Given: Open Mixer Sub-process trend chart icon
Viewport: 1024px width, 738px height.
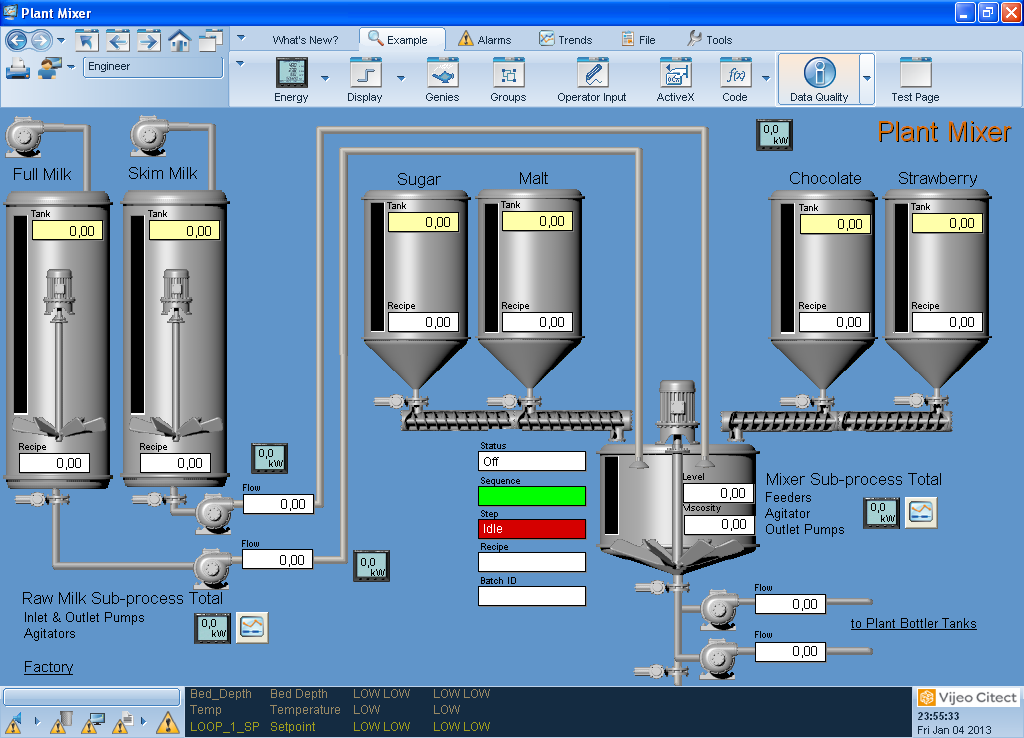Looking at the screenshot, I should coord(921,513).
